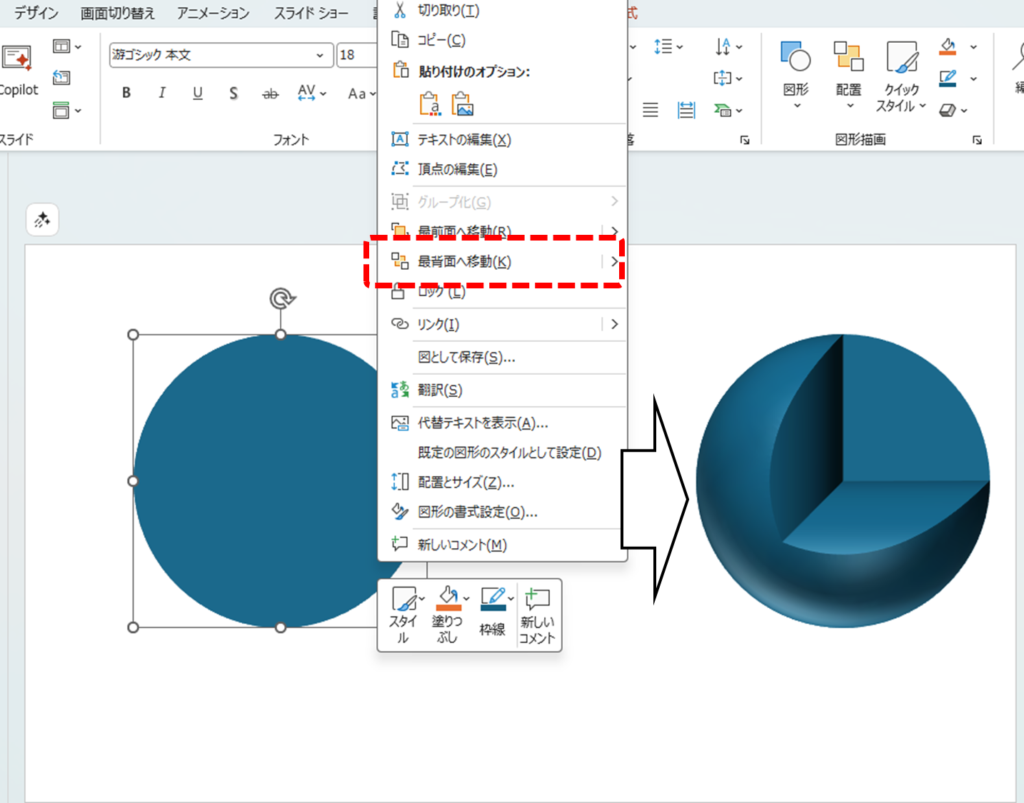Screen dimensions: 1024x803
Task: Click the 塗りつぶし orange fill color button
Action: click(448, 601)
